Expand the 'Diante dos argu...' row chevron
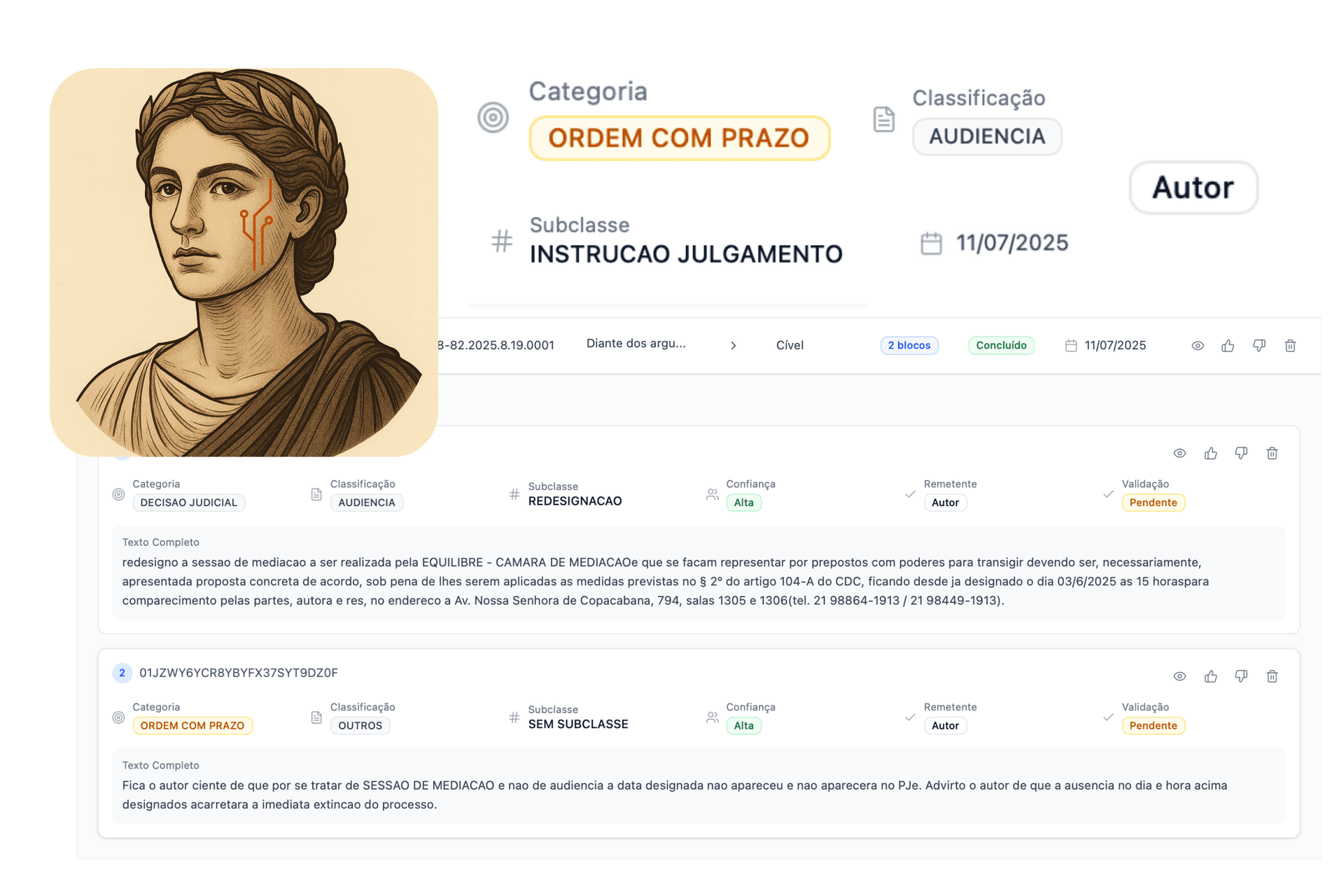Viewport: 1344px width, 896px height. [x=734, y=345]
